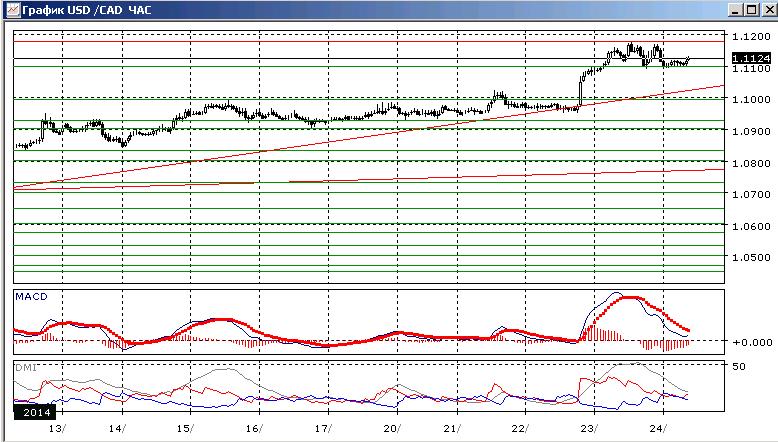Click the date label 22/ on time axis
The image size is (778, 442).
(x=520, y=429)
